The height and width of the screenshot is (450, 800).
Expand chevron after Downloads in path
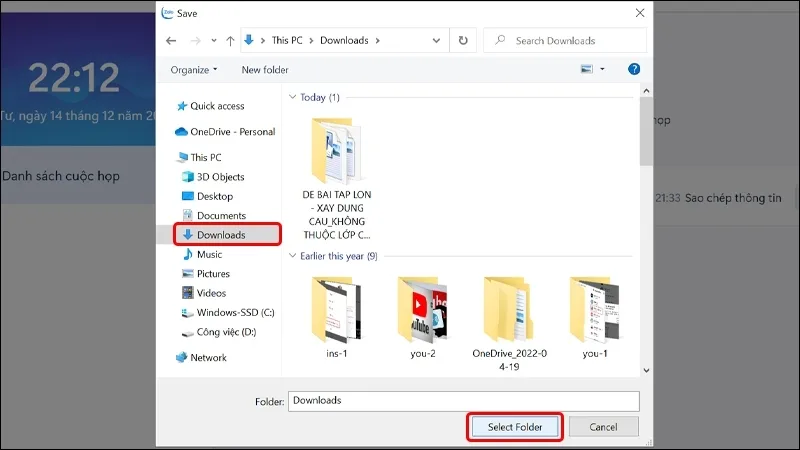pos(378,41)
